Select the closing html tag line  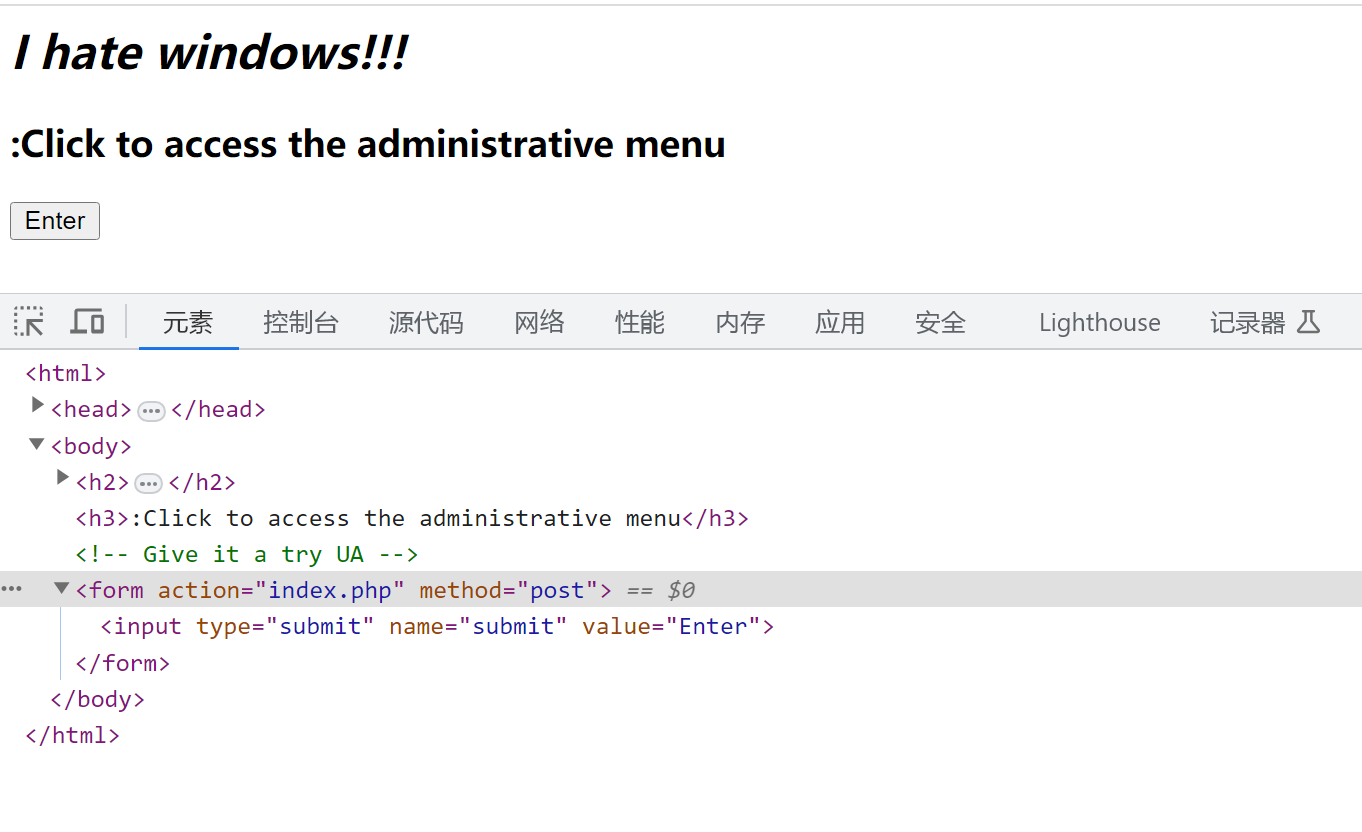point(73,735)
